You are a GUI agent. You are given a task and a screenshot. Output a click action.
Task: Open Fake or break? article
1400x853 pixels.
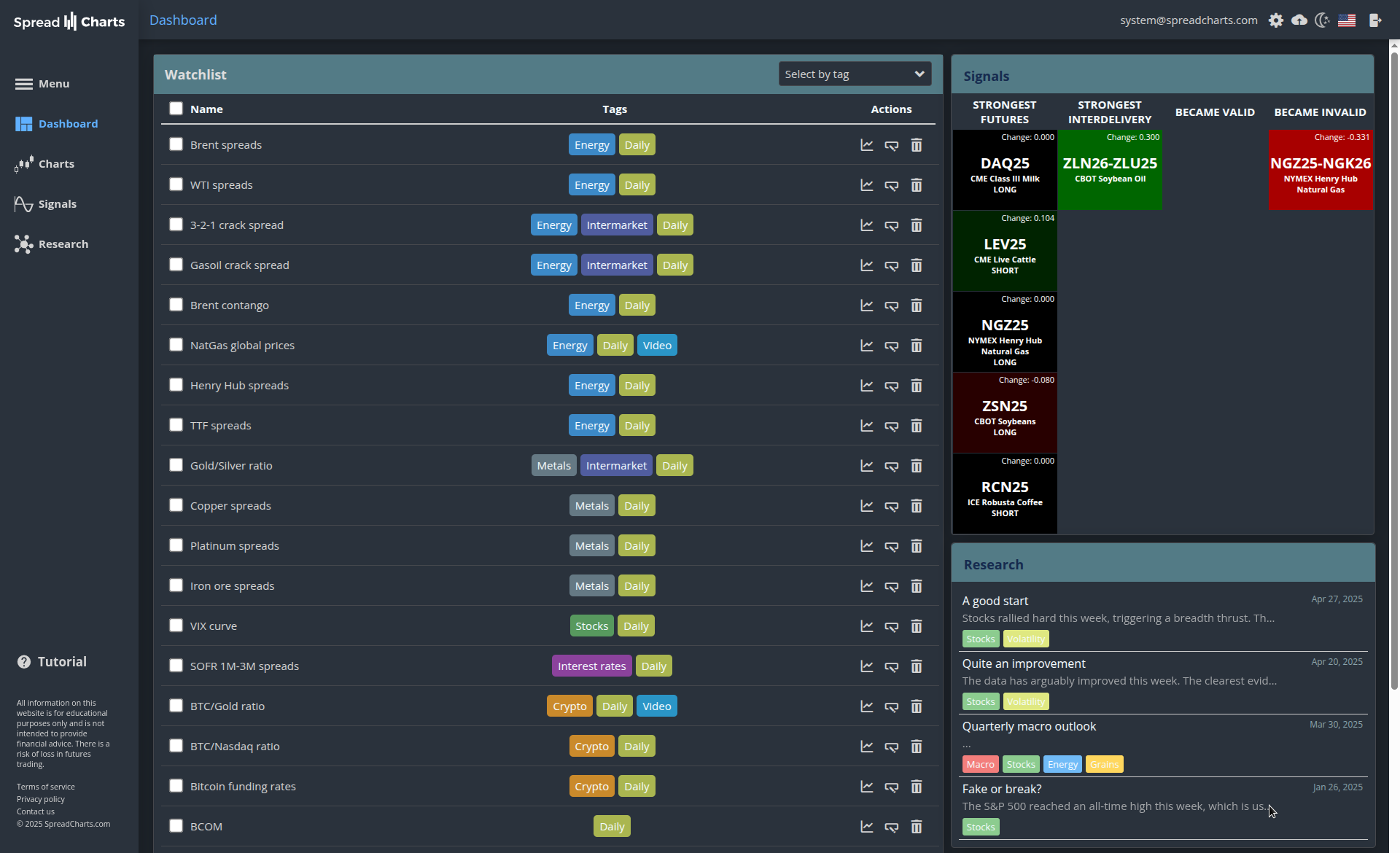click(1002, 790)
